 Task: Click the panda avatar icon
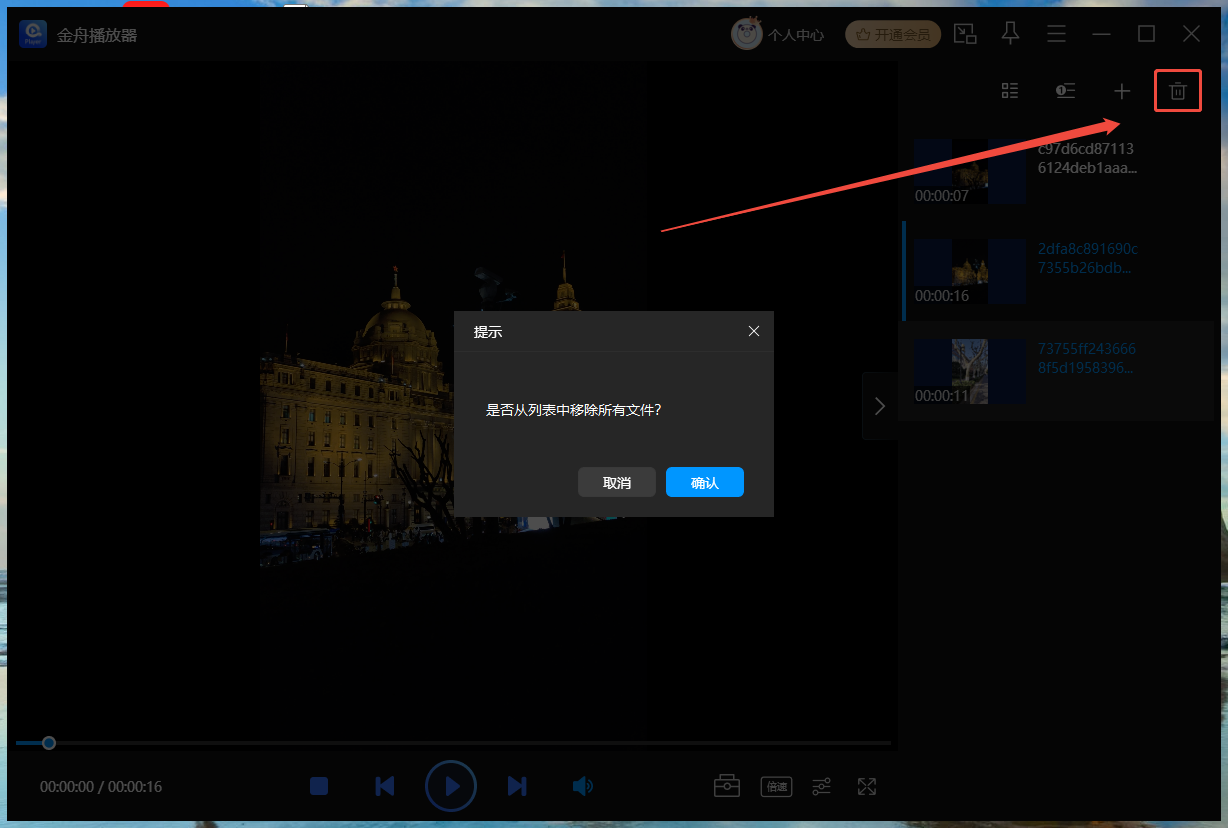(747, 34)
